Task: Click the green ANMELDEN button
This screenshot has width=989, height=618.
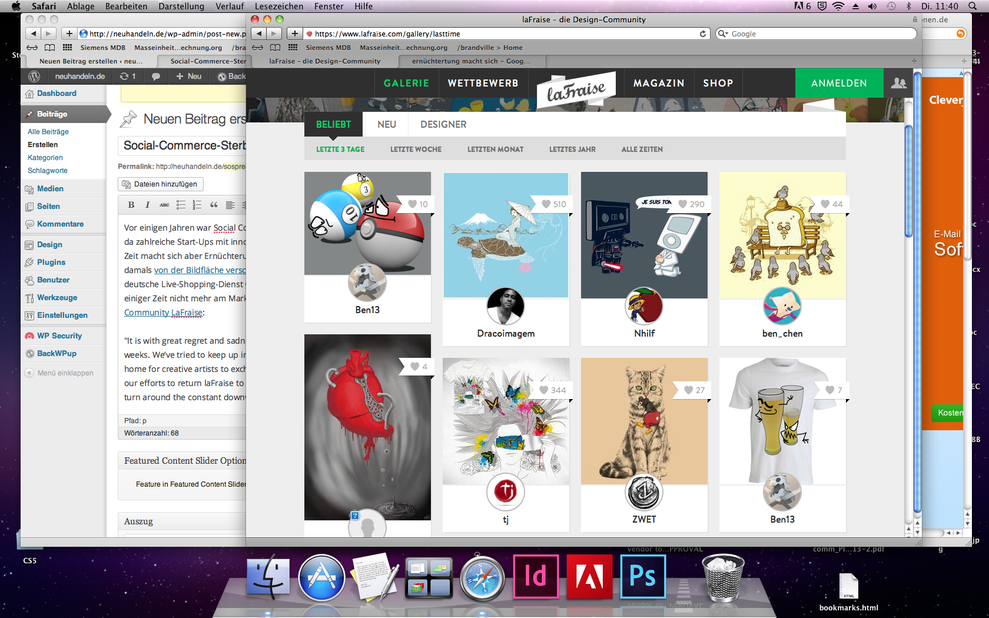Action: coord(839,83)
